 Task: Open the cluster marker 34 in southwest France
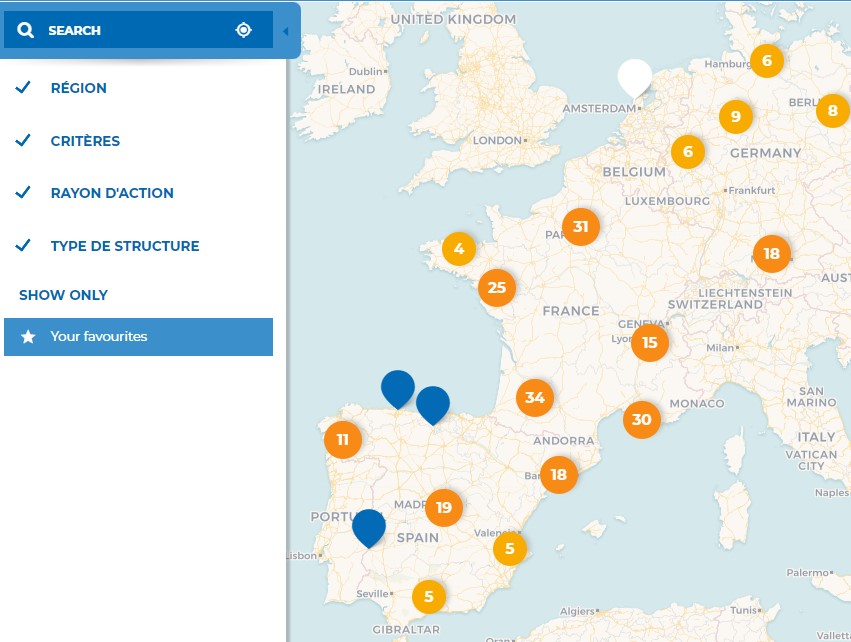click(535, 398)
